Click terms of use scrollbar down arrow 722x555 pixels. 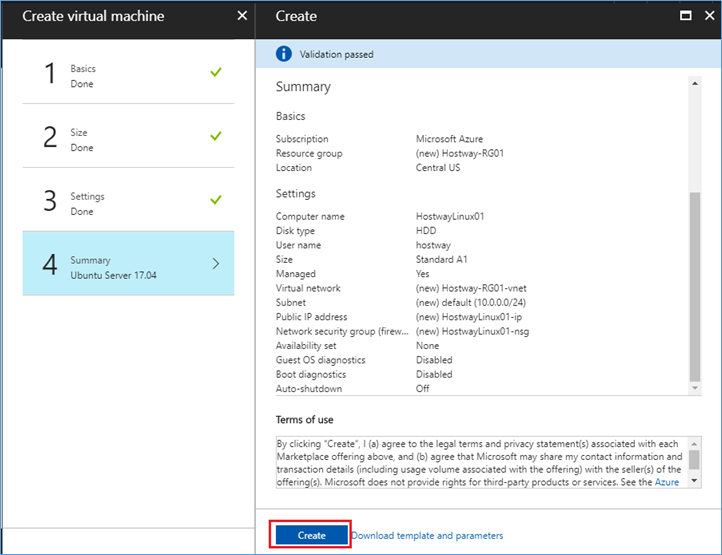[694, 481]
